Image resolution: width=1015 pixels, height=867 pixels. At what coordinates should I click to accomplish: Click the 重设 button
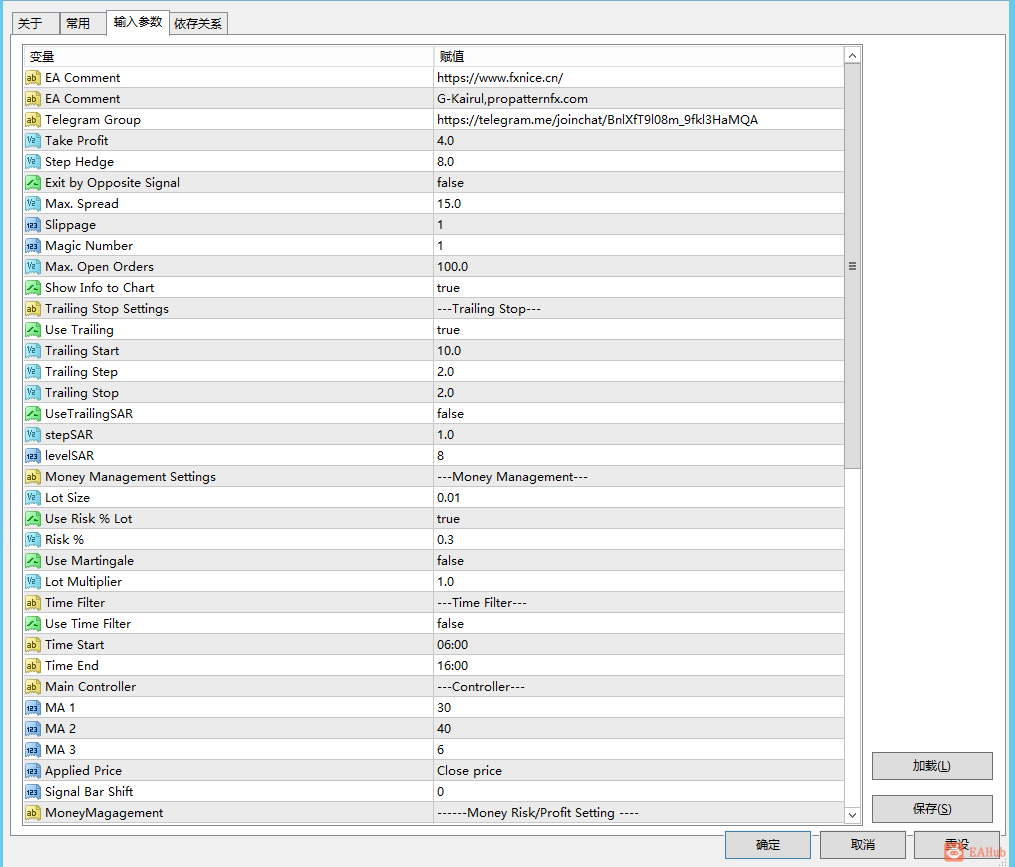tap(957, 845)
